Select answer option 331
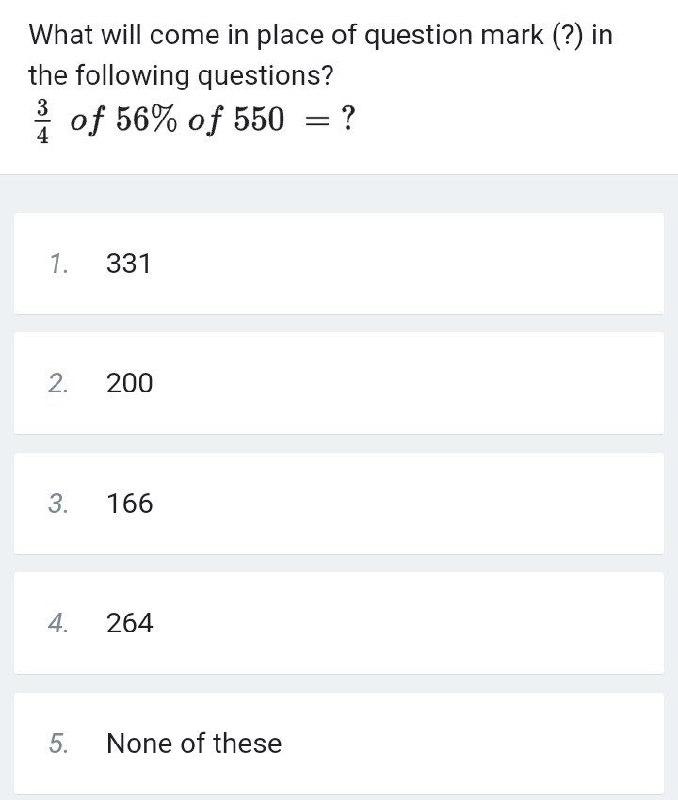 pyautogui.click(x=339, y=264)
